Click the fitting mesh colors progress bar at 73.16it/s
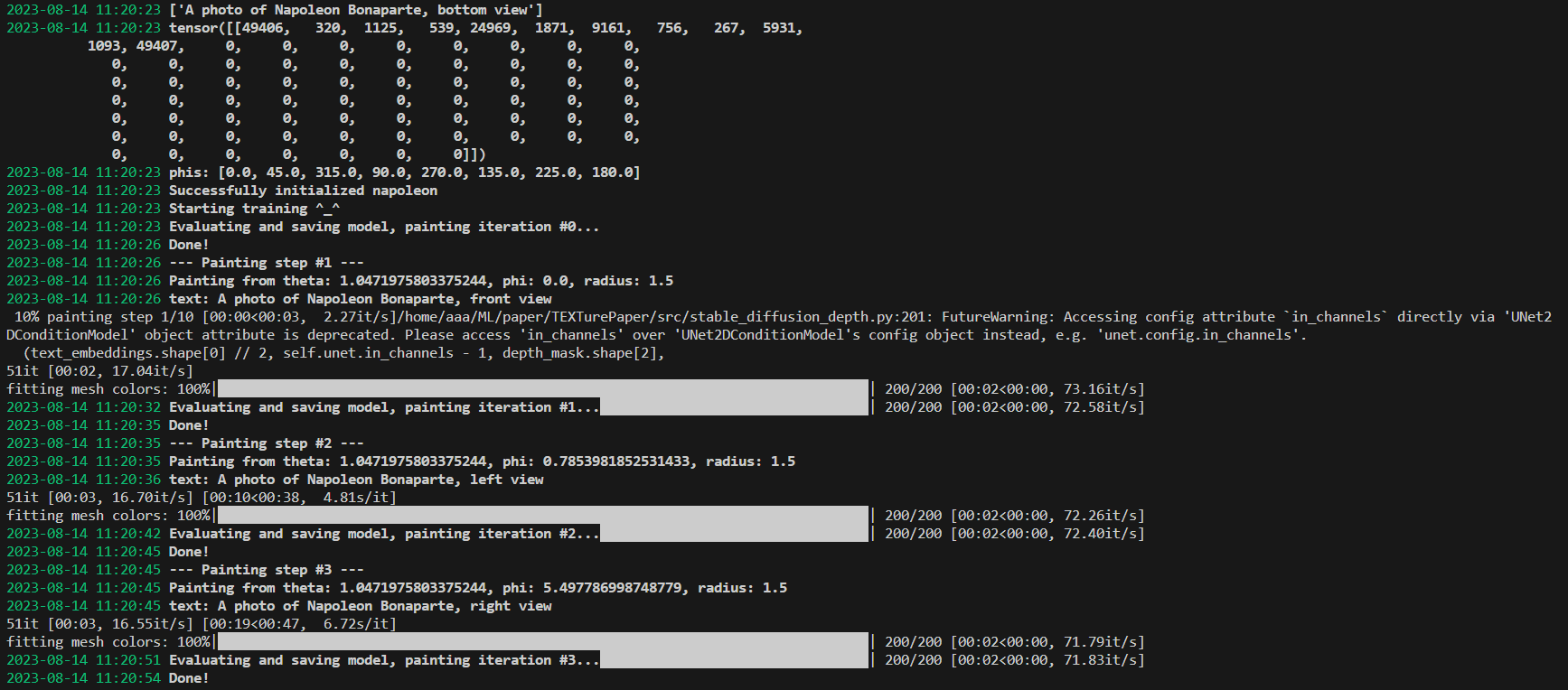Image resolution: width=1568 pixels, height=690 pixels. (x=543, y=389)
